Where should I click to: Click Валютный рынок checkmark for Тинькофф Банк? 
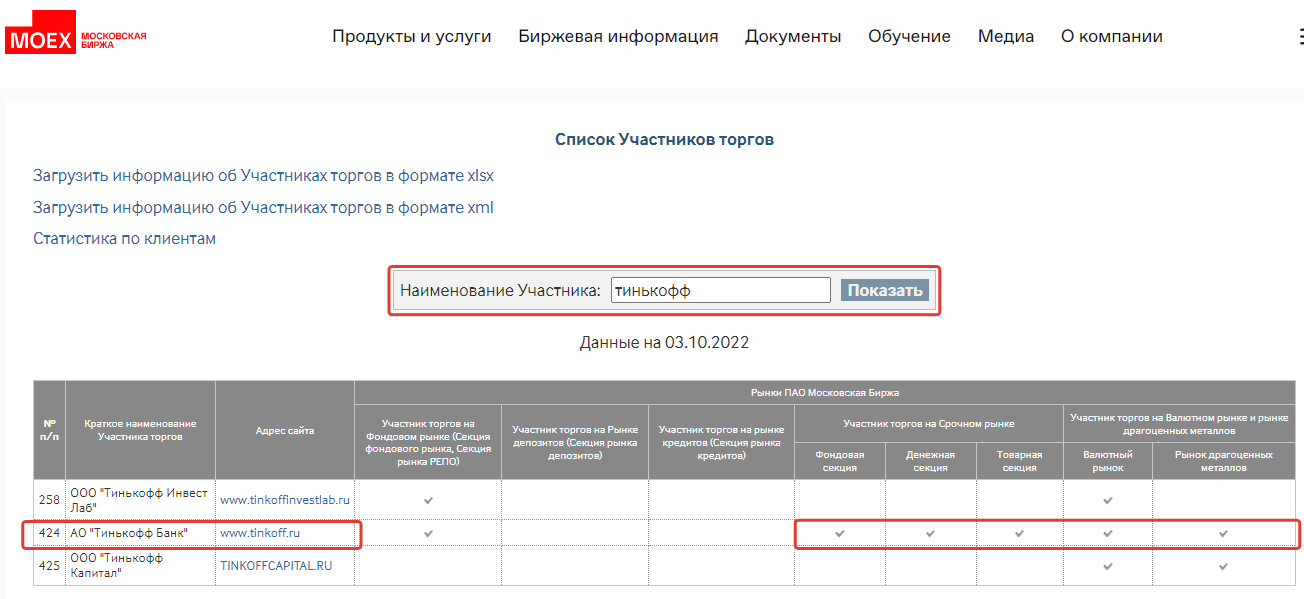(x=1107, y=534)
